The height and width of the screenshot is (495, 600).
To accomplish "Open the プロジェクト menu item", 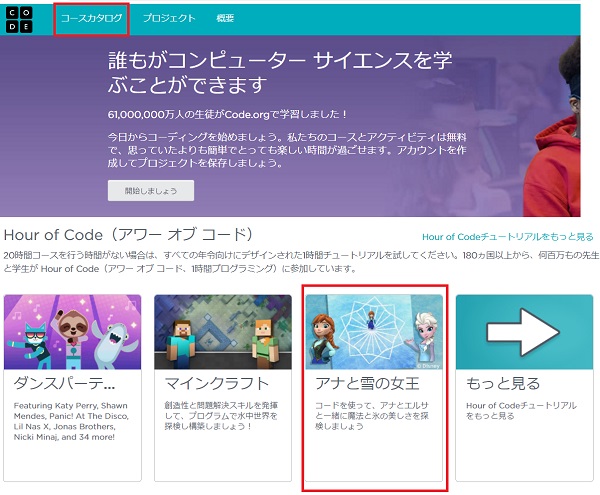I will click(169, 18).
